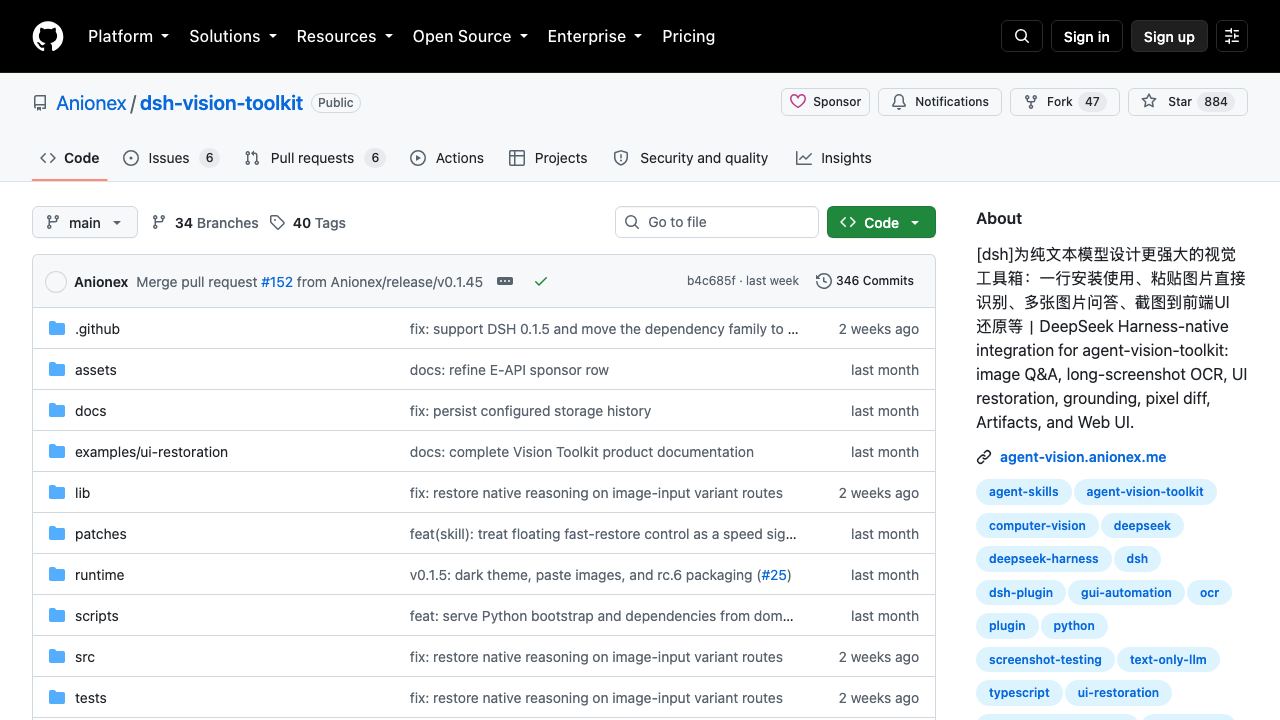The image size is (1280, 720).
Task: Expand the Platform menu
Action: pyautogui.click(x=128, y=36)
